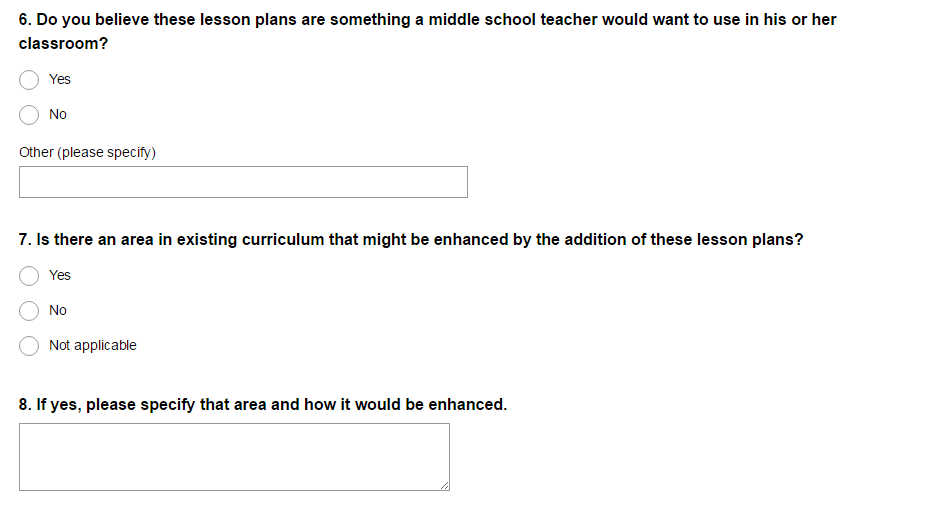Click the text area resize handle corner

[444, 485]
